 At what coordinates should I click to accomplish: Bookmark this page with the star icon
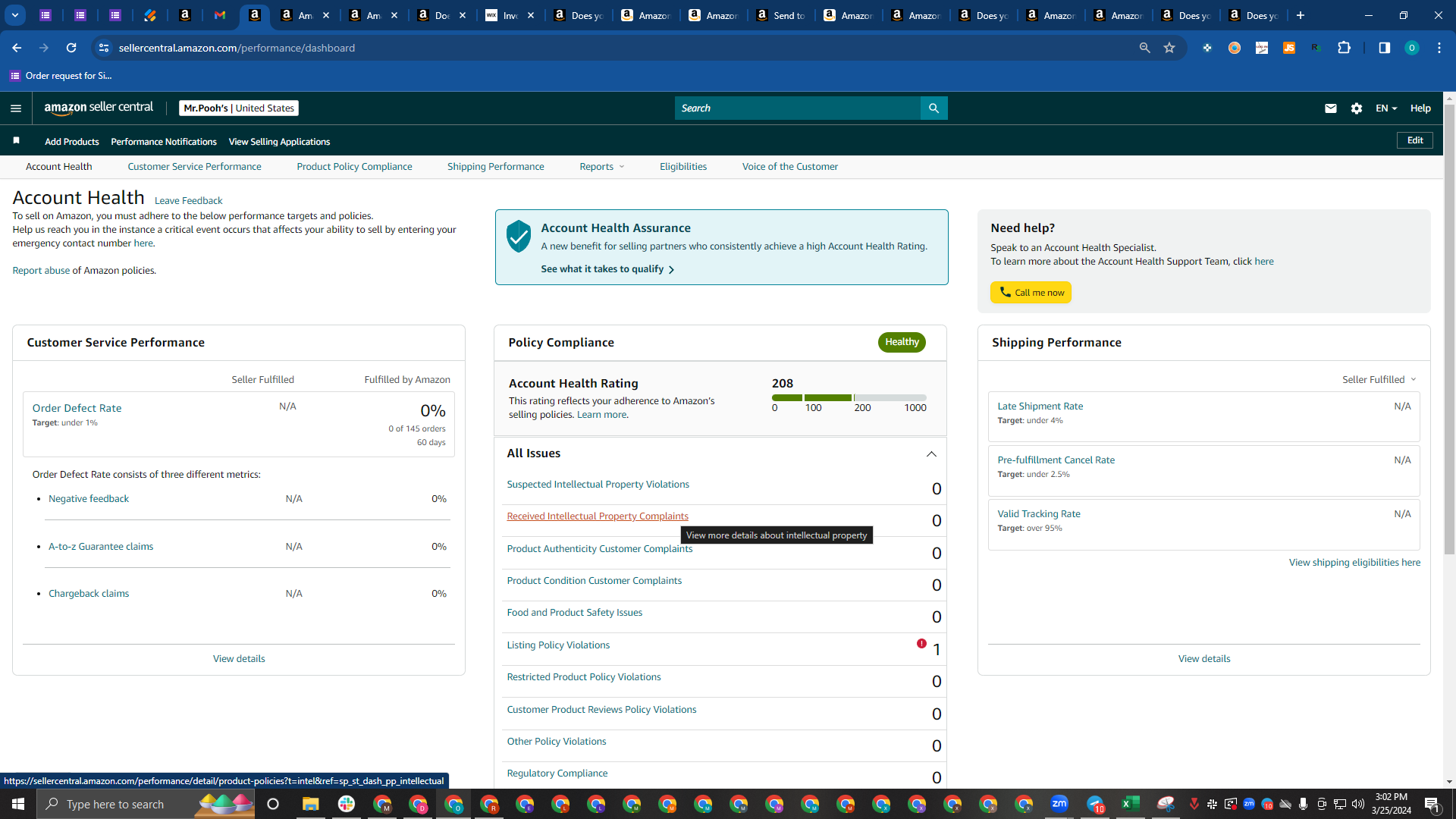1169,48
